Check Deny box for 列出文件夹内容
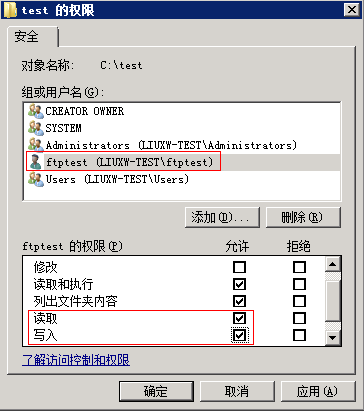This screenshot has width=364, height=411. point(299,301)
